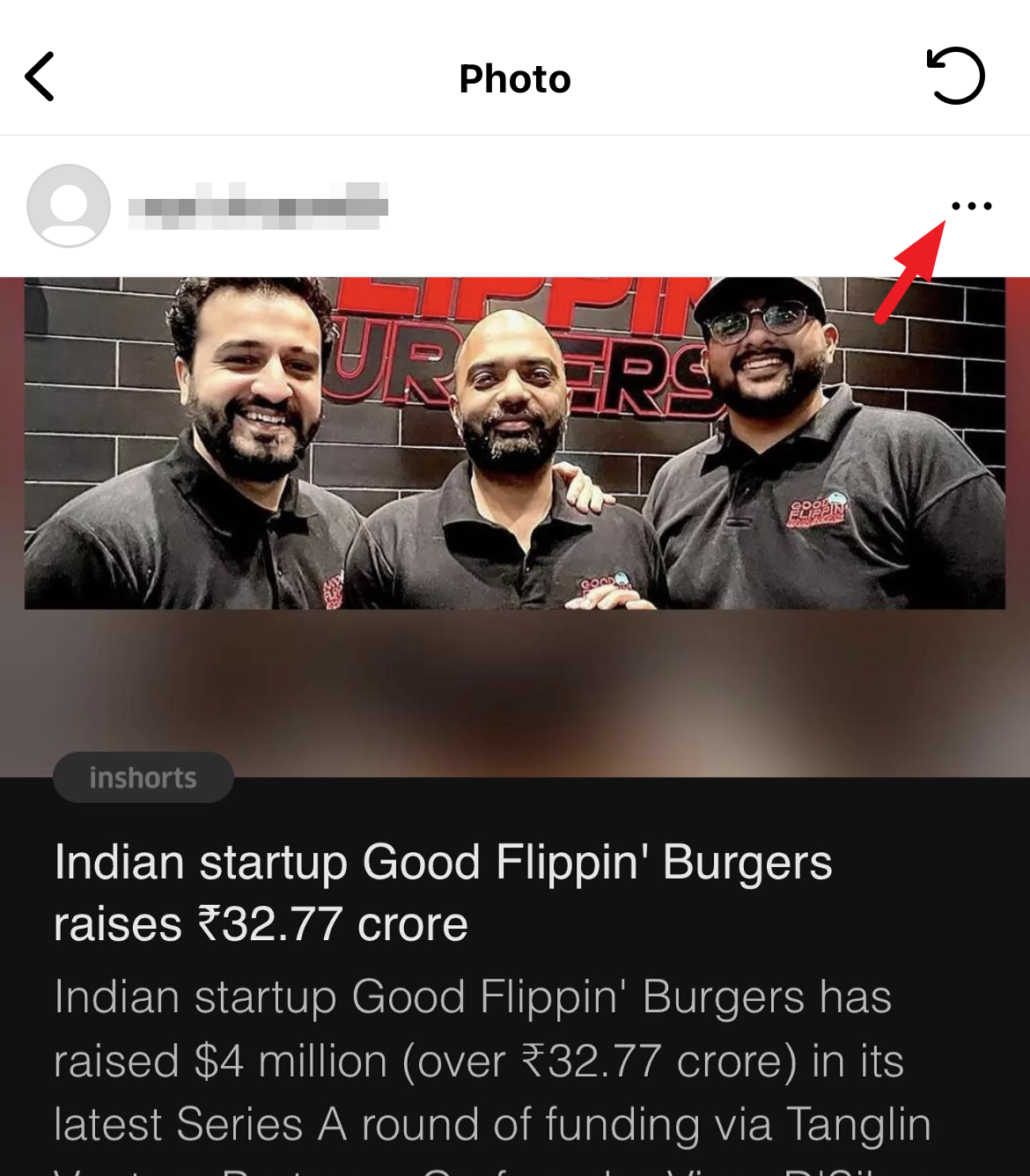1030x1176 pixels.
Task: Open the Good Flippin' Burgers headline
Action: [443, 893]
